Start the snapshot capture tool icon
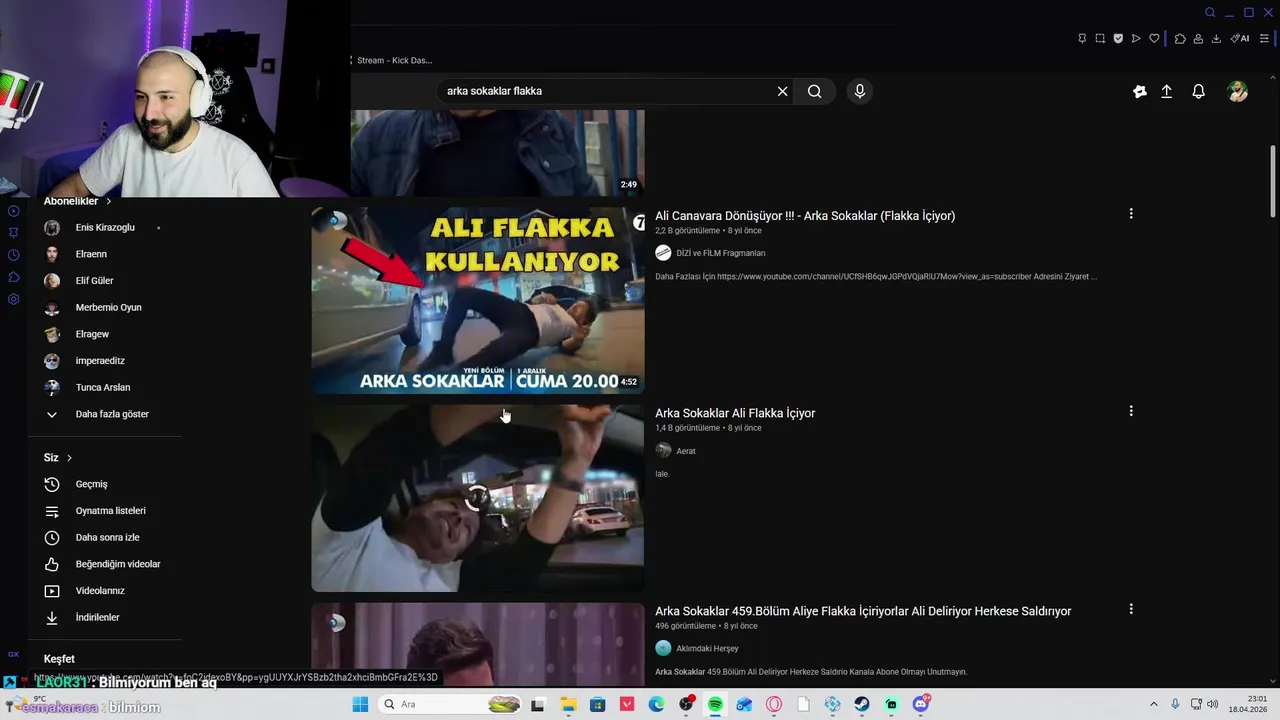The height and width of the screenshot is (720, 1280). click(1100, 38)
